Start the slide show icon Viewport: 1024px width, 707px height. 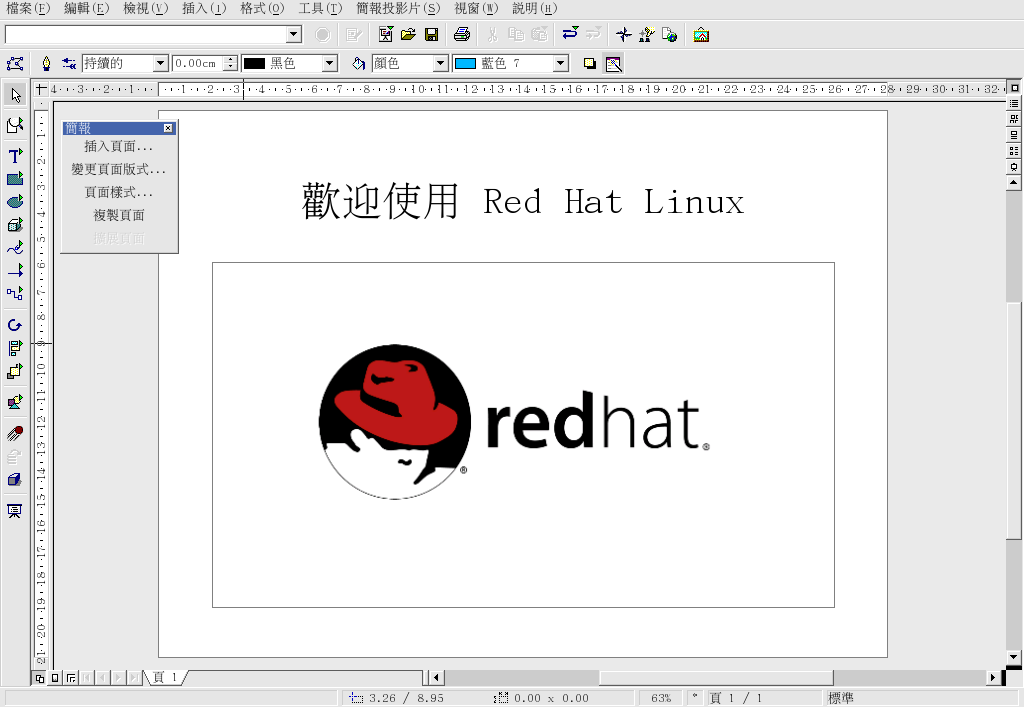tap(15, 511)
